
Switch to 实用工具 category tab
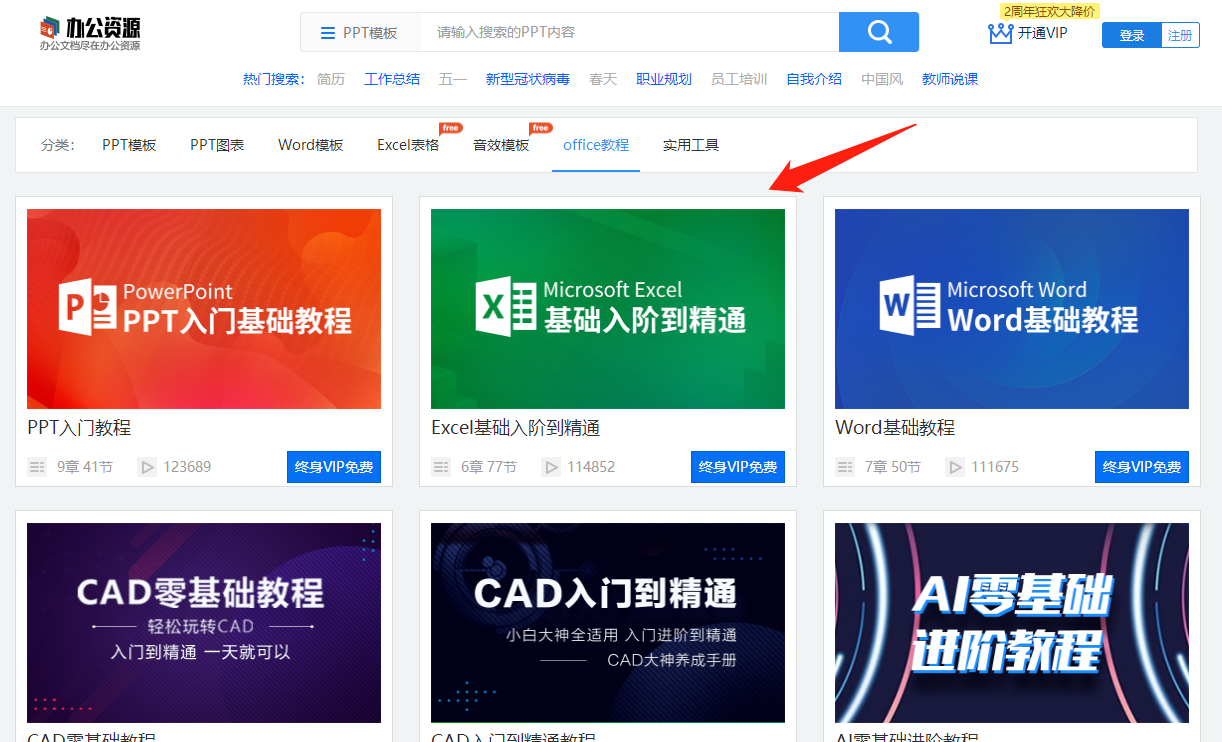[x=691, y=145]
